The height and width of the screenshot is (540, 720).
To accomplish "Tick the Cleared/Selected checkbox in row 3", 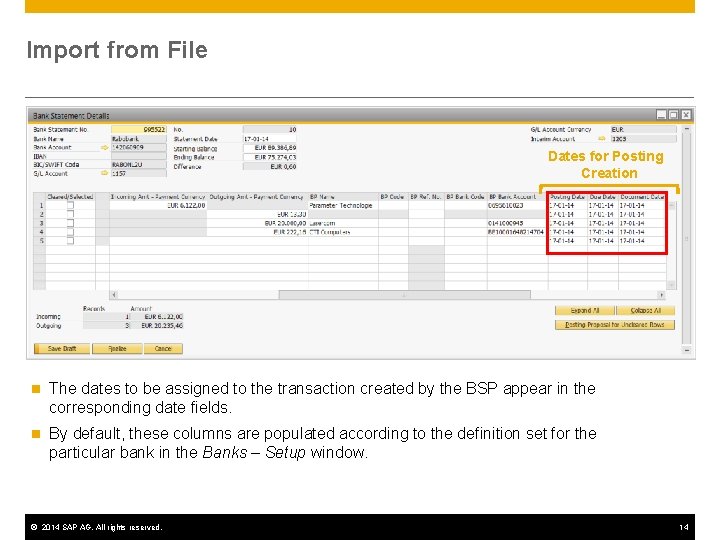I will (70, 223).
